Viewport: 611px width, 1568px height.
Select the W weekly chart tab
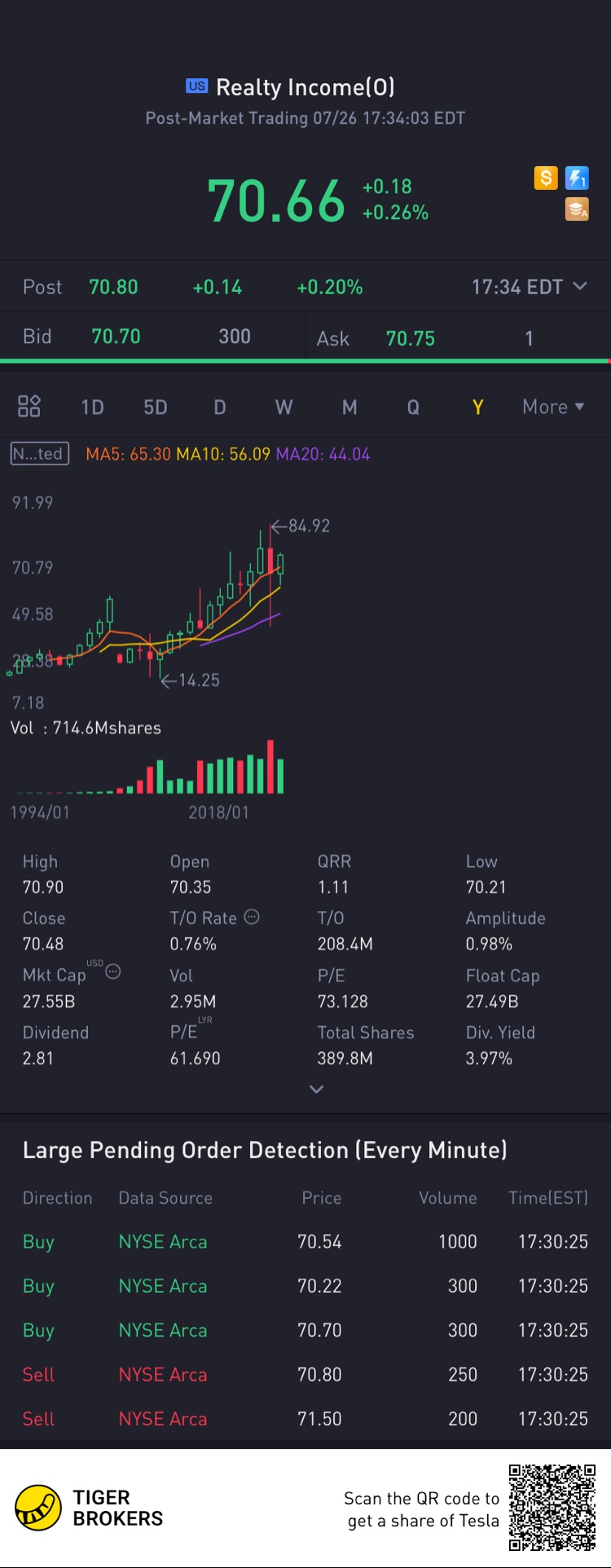(284, 407)
